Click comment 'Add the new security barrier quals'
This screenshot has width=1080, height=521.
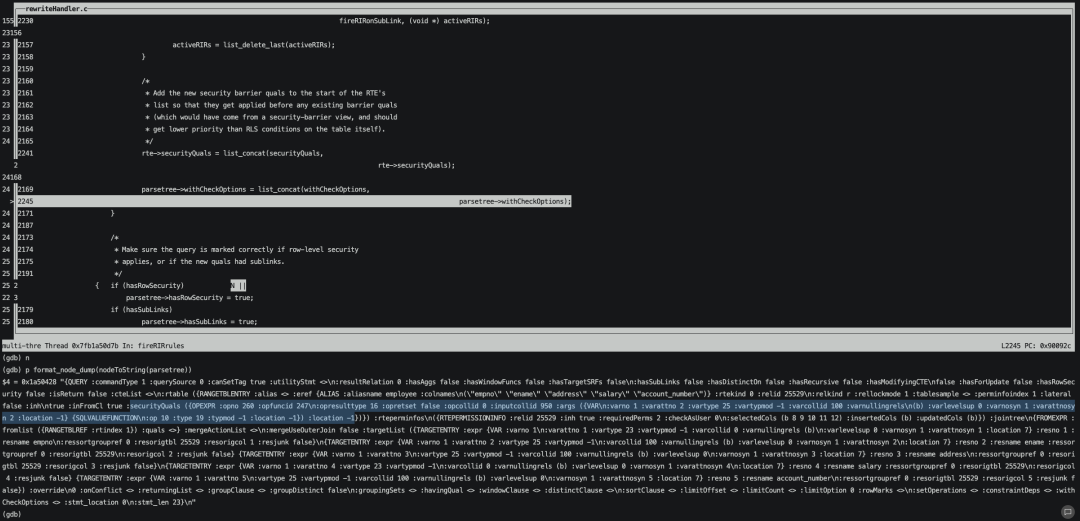tap(269, 93)
